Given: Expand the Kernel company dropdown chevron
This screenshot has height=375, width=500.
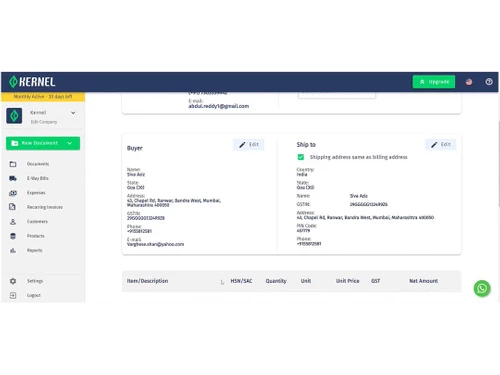Looking at the screenshot, I should coord(73,113).
